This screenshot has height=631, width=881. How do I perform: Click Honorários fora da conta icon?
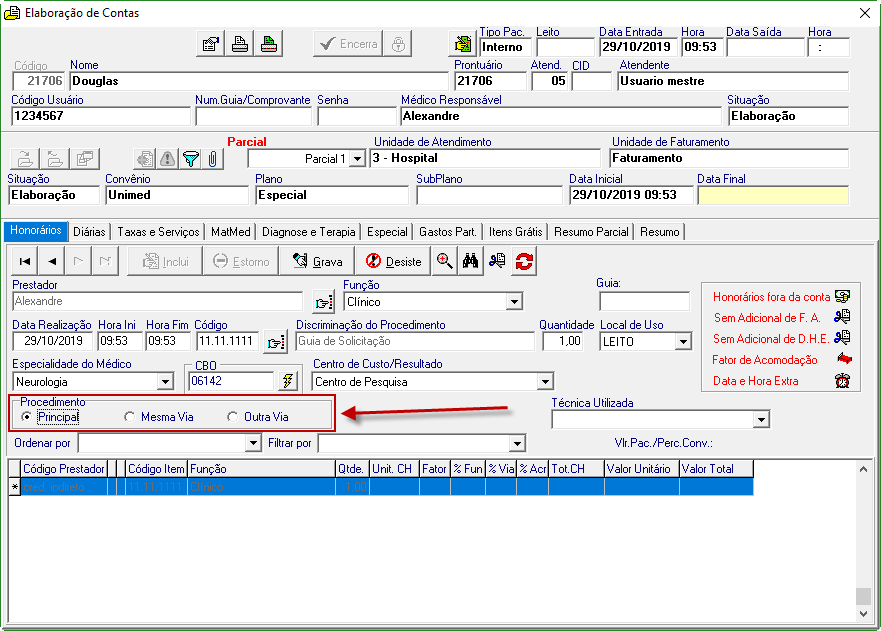[842, 296]
